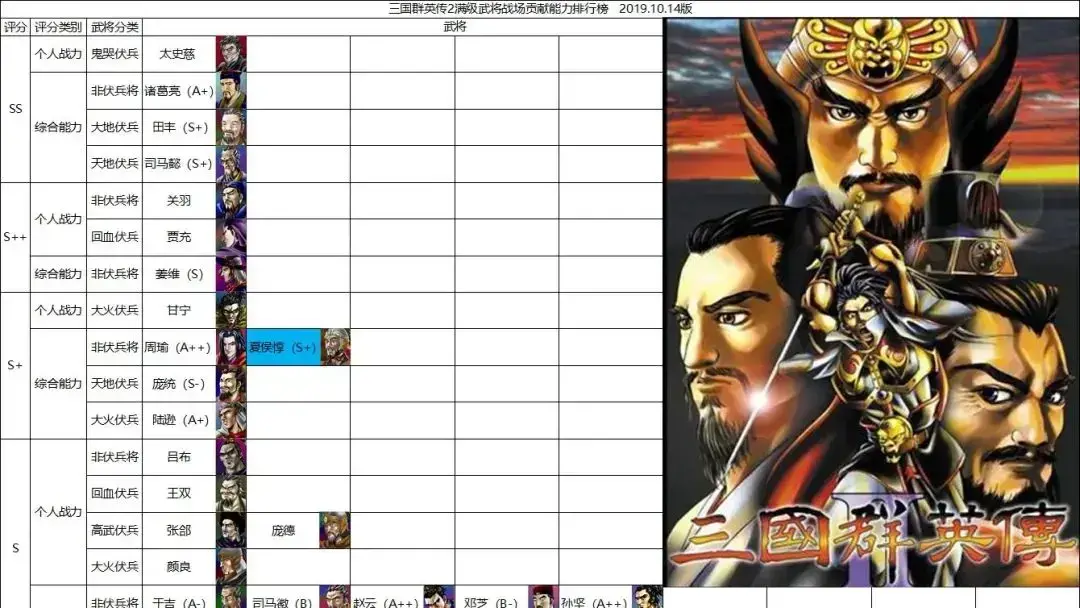Click the game cover artwork image
The width and height of the screenshot is (1080, 608).
pyautogui.click(x=871, y=302)
